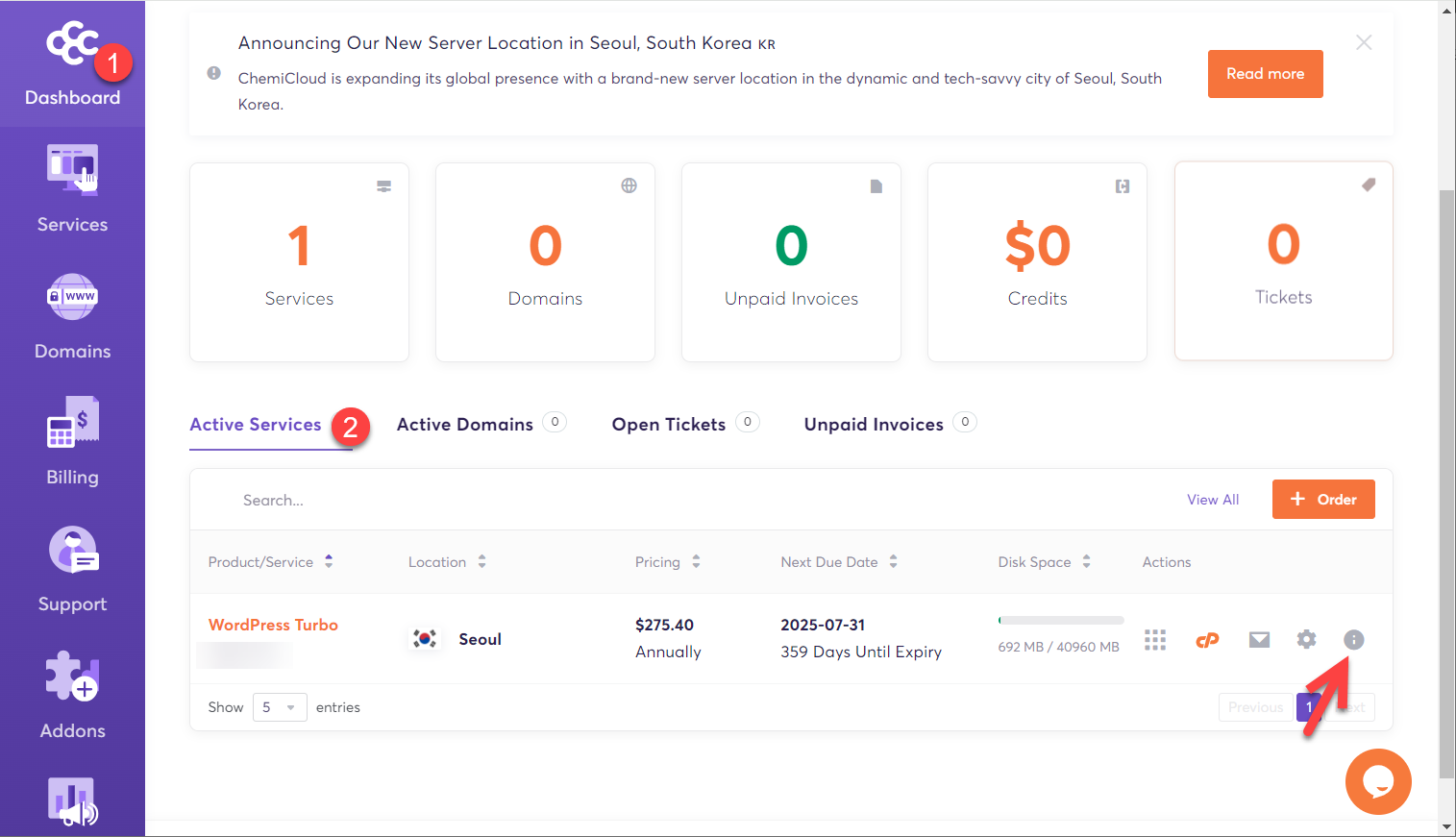Click the Previous page button
1456x837 pixels.
coord(1255,707)
